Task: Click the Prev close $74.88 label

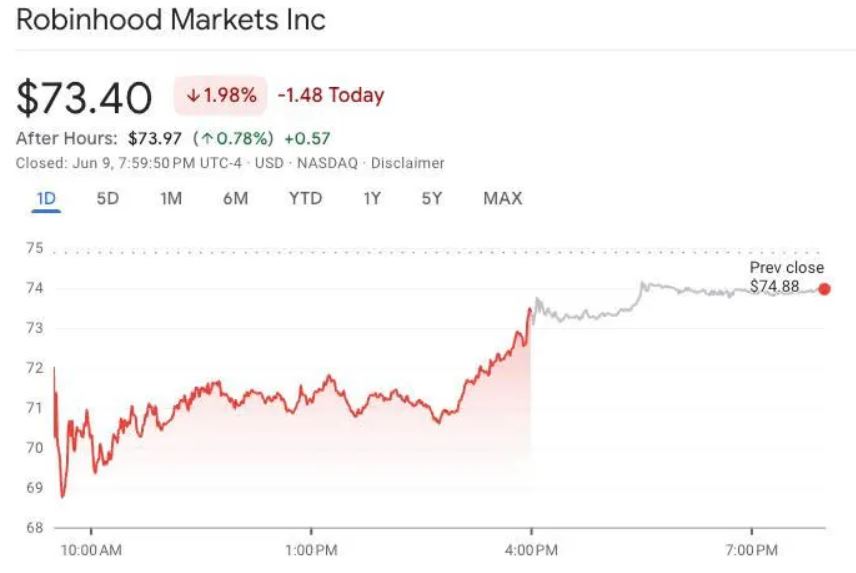Action: click(x=787, y=278)
